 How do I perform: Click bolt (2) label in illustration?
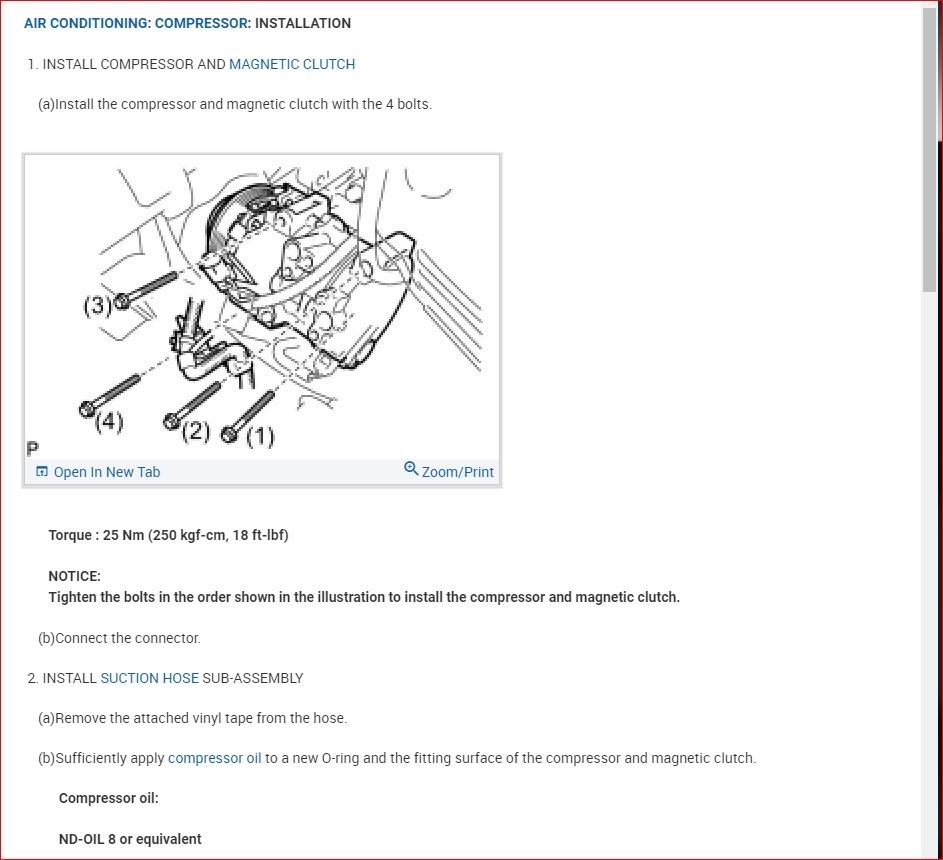[196, 431]
